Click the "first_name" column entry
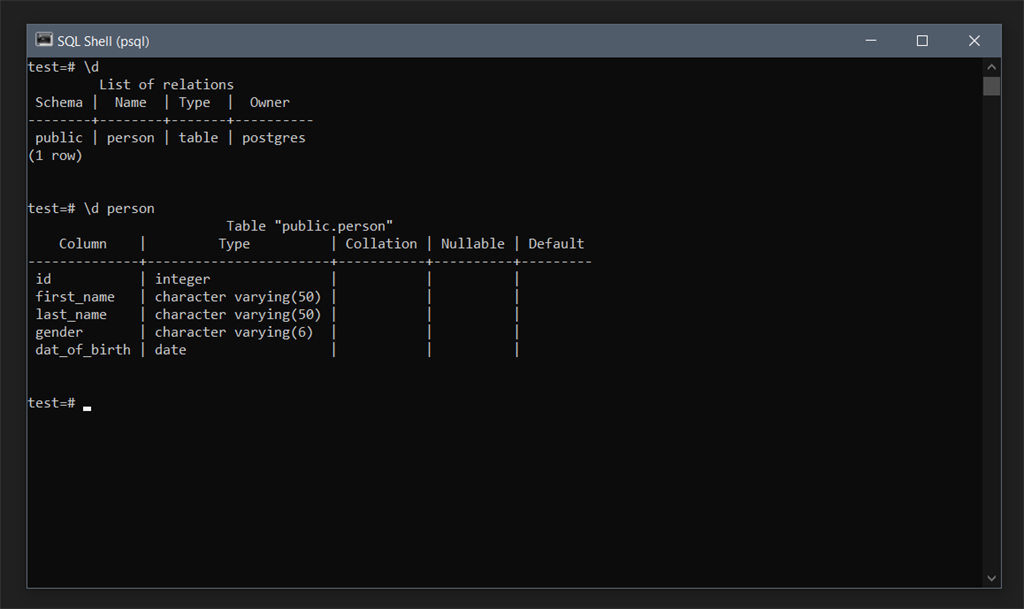 point(75,297)
